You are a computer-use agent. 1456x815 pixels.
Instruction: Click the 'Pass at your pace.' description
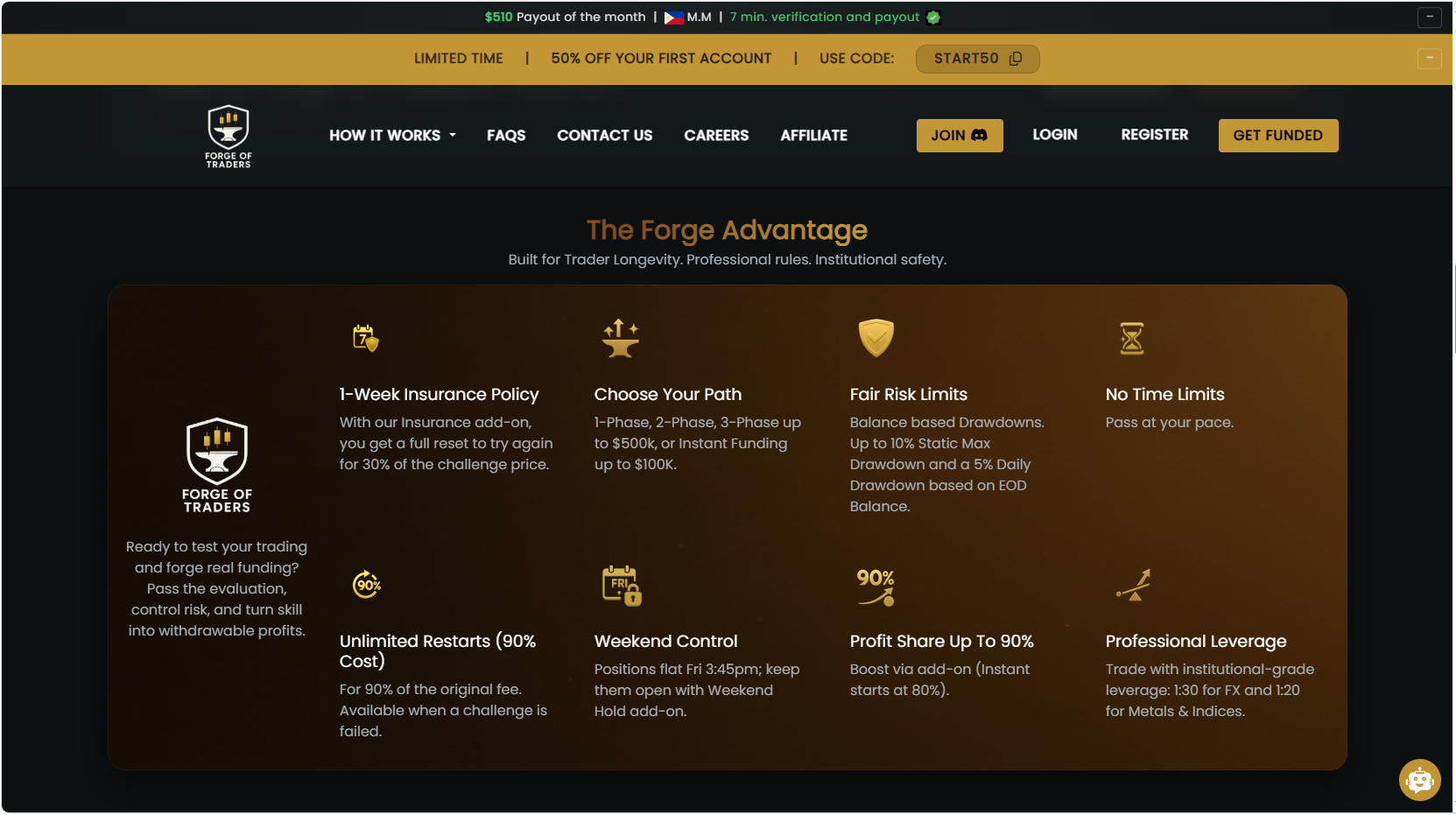coord(1170,423)
